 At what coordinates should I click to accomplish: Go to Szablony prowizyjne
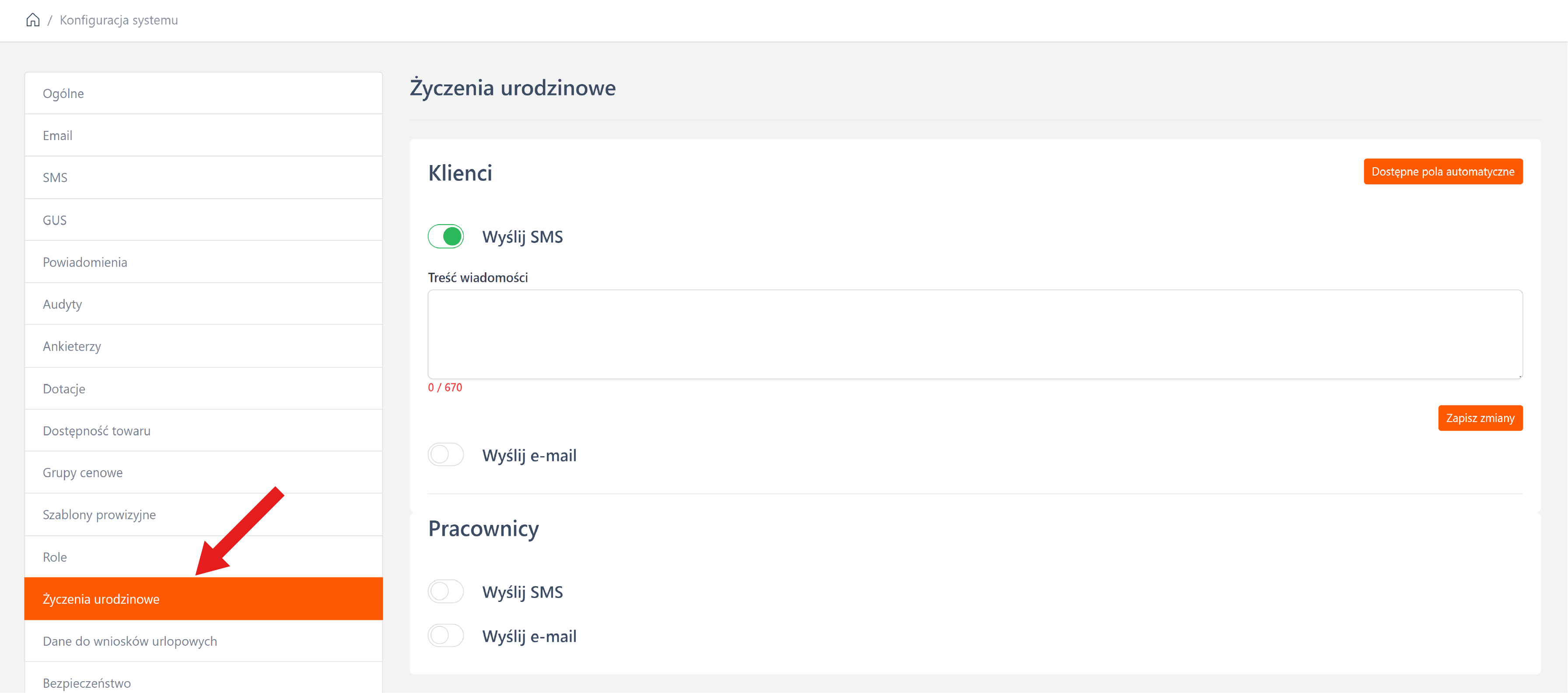tap(99, 515)
